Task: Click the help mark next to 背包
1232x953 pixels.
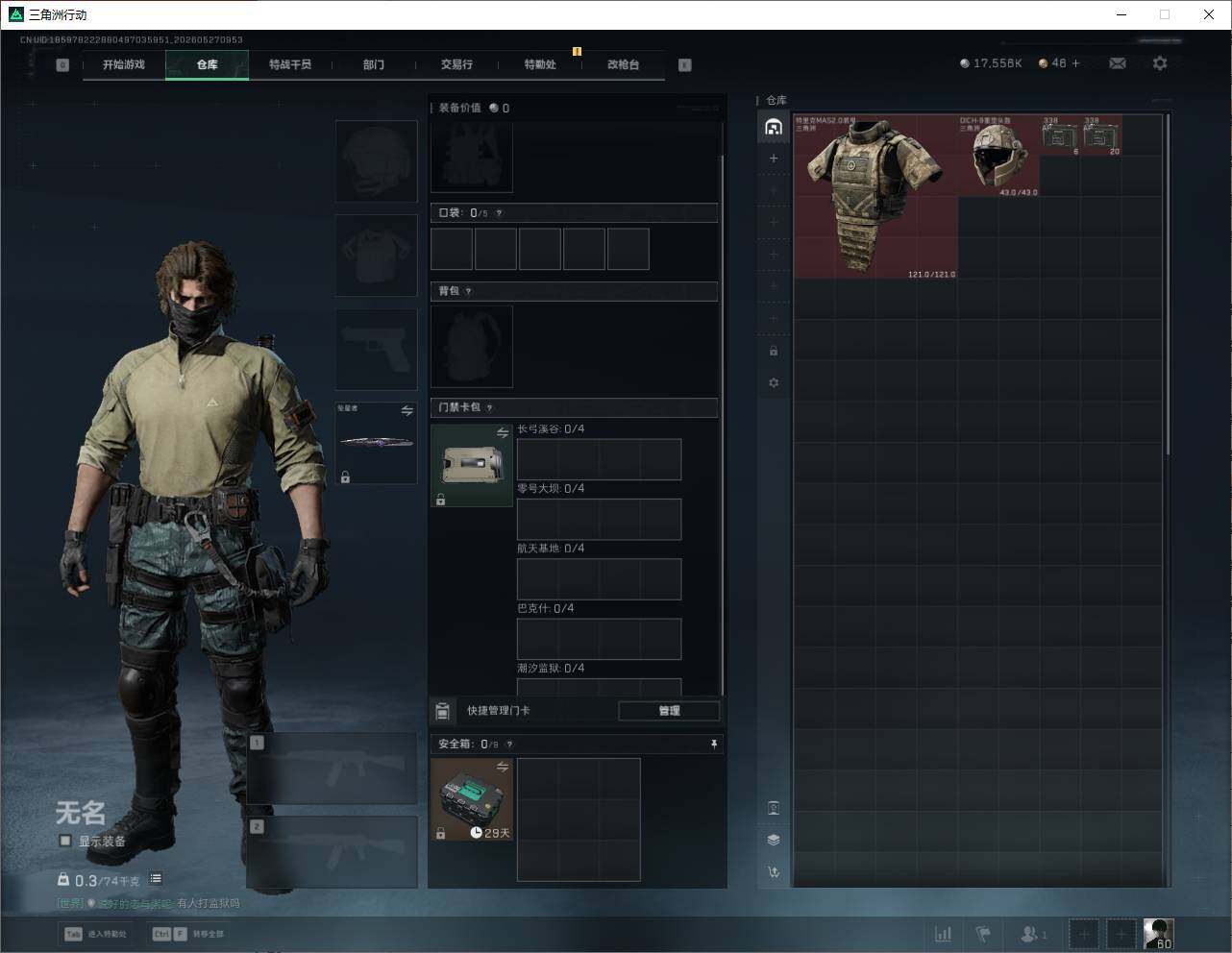Action: click(x=468, y=291)
